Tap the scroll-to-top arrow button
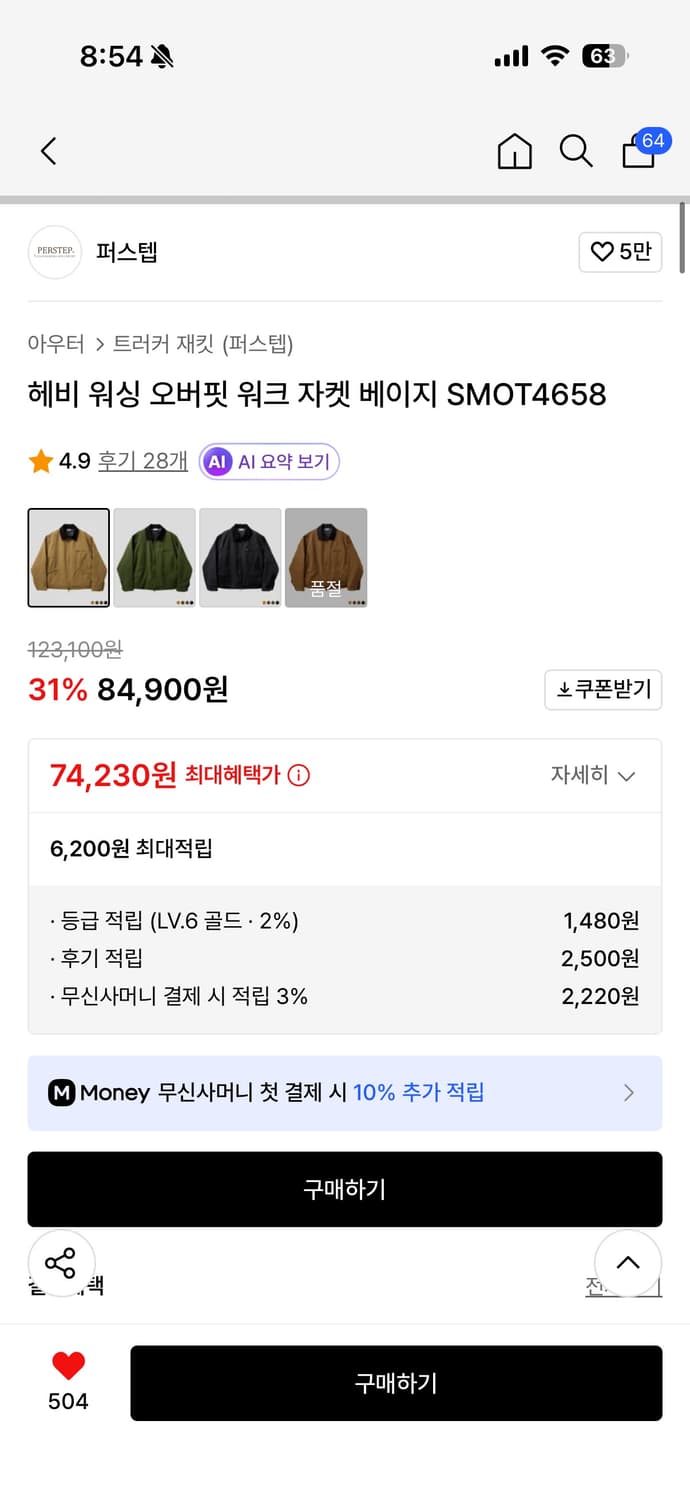The width and height of the screenshot is (690, 1500). tap(628, 1263)
